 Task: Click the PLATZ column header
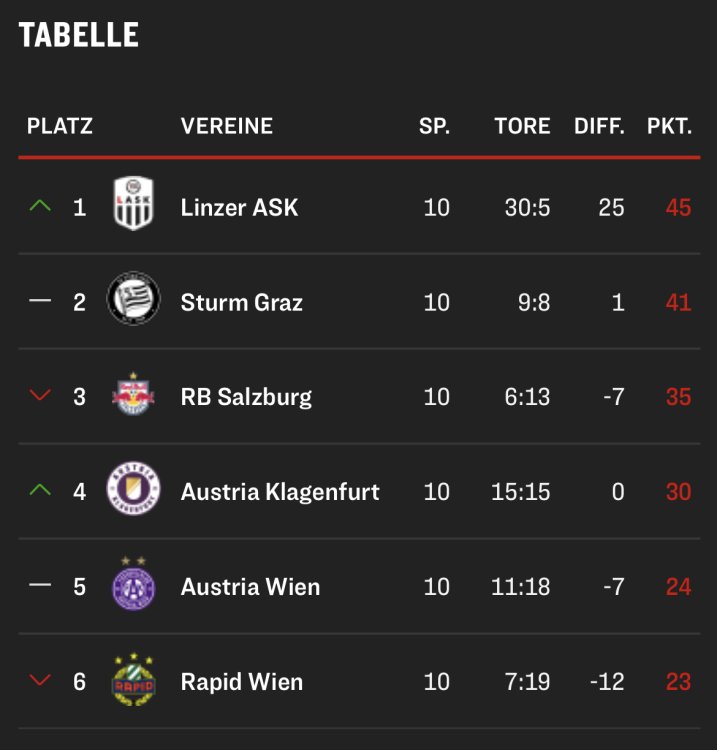coord(60,126)
